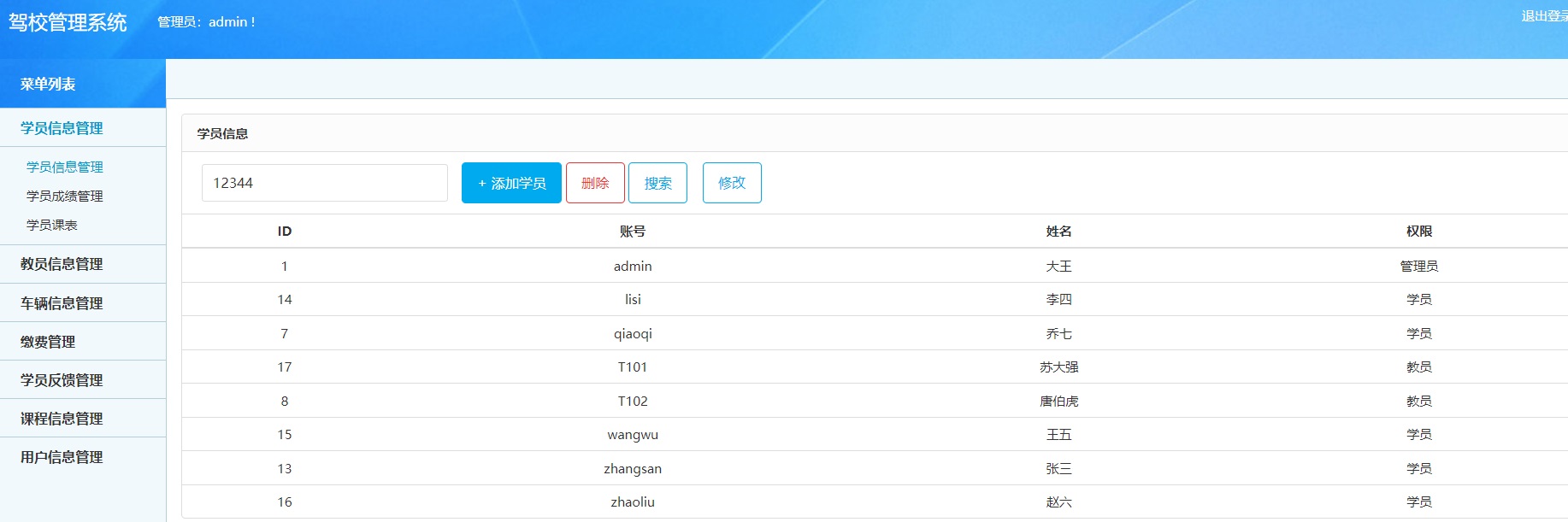Select the zhaoliu account cell
The image size is (1568, 522).
[633, 501]
